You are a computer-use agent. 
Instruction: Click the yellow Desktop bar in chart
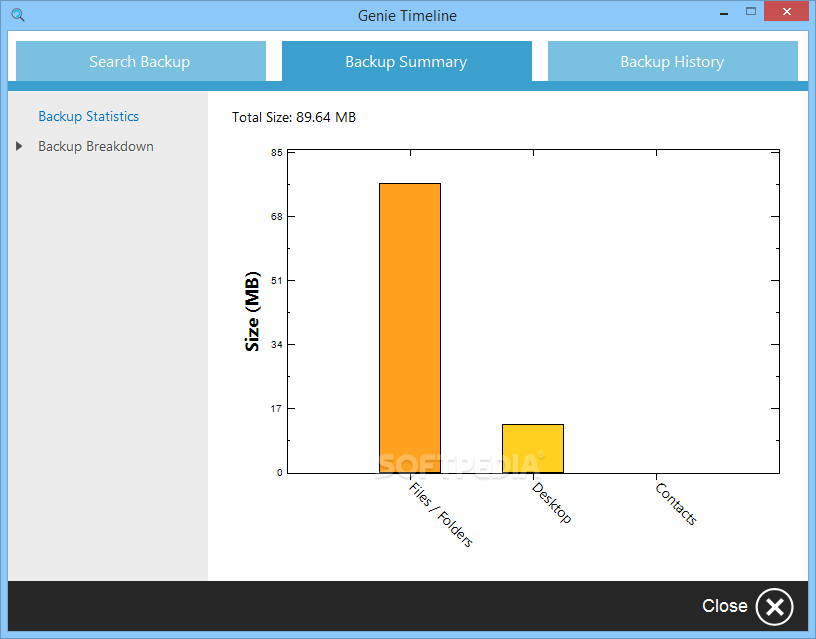(533, 449)
